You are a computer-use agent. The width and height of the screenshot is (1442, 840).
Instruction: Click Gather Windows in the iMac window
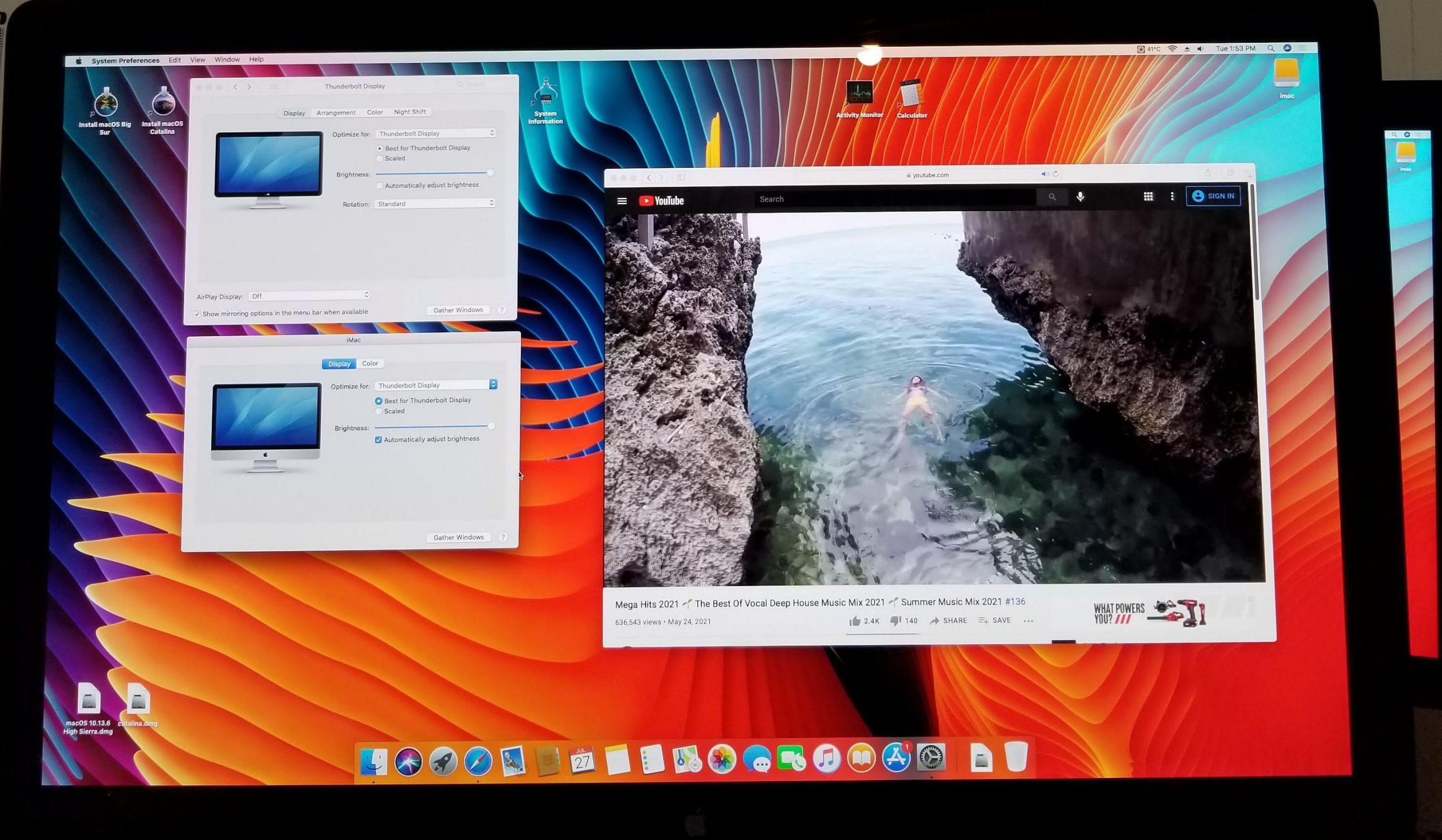click(459, 538)
